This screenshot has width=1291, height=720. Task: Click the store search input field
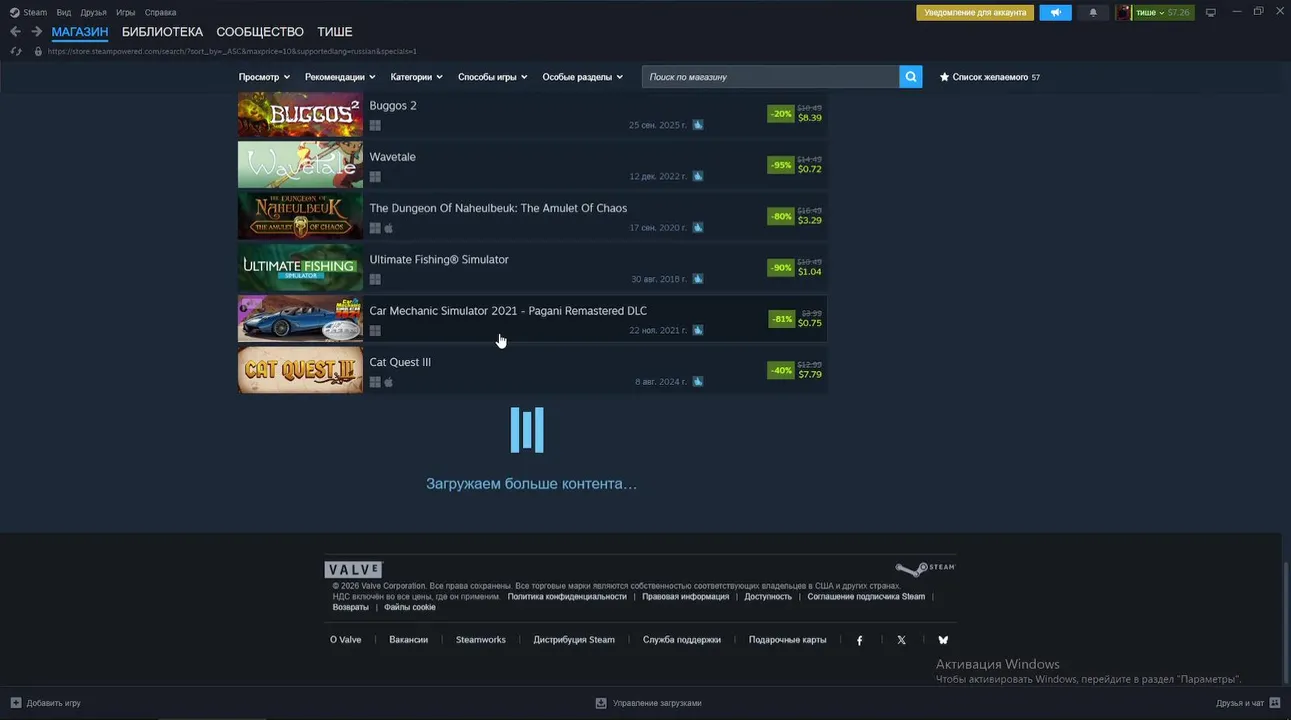[770, 77]
